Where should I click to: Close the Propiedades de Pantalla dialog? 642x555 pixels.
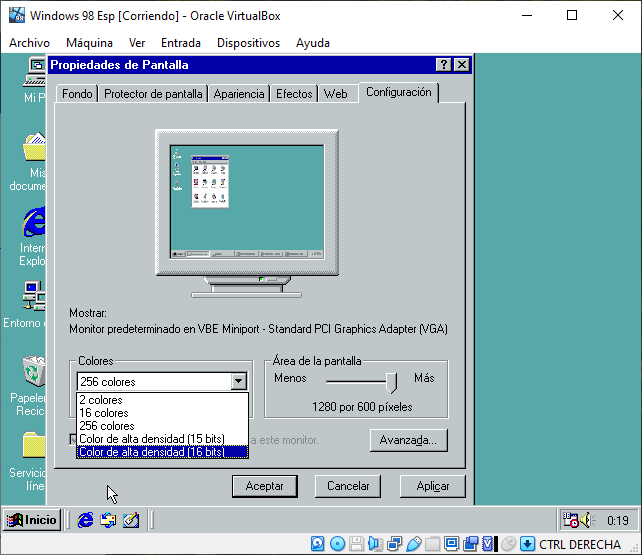462,65
